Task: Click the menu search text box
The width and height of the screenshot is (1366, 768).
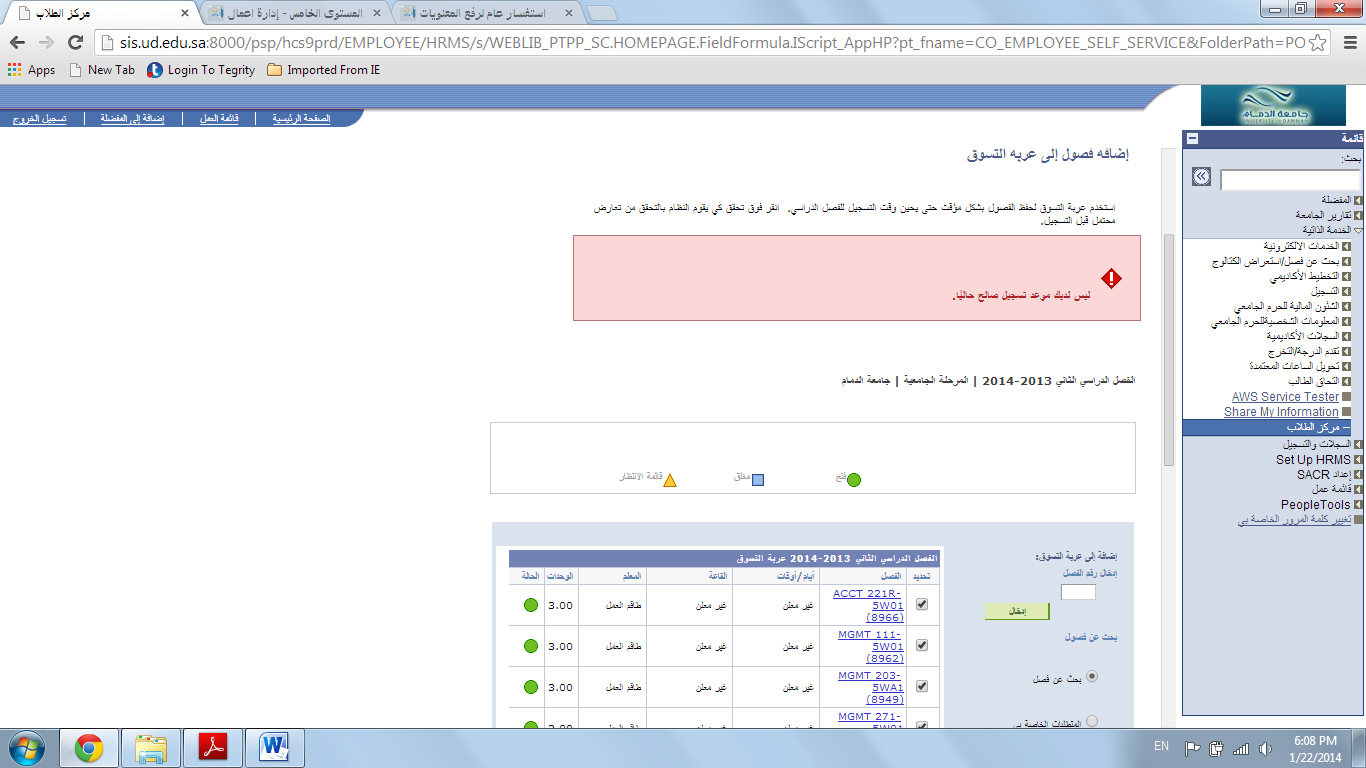Action: [x=1290, y=180]
